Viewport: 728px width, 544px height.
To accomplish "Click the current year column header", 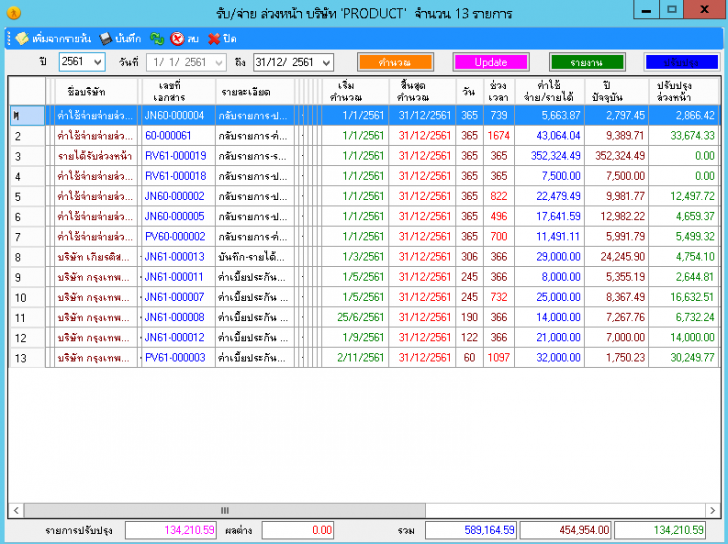I will click(x=617, y=91).
